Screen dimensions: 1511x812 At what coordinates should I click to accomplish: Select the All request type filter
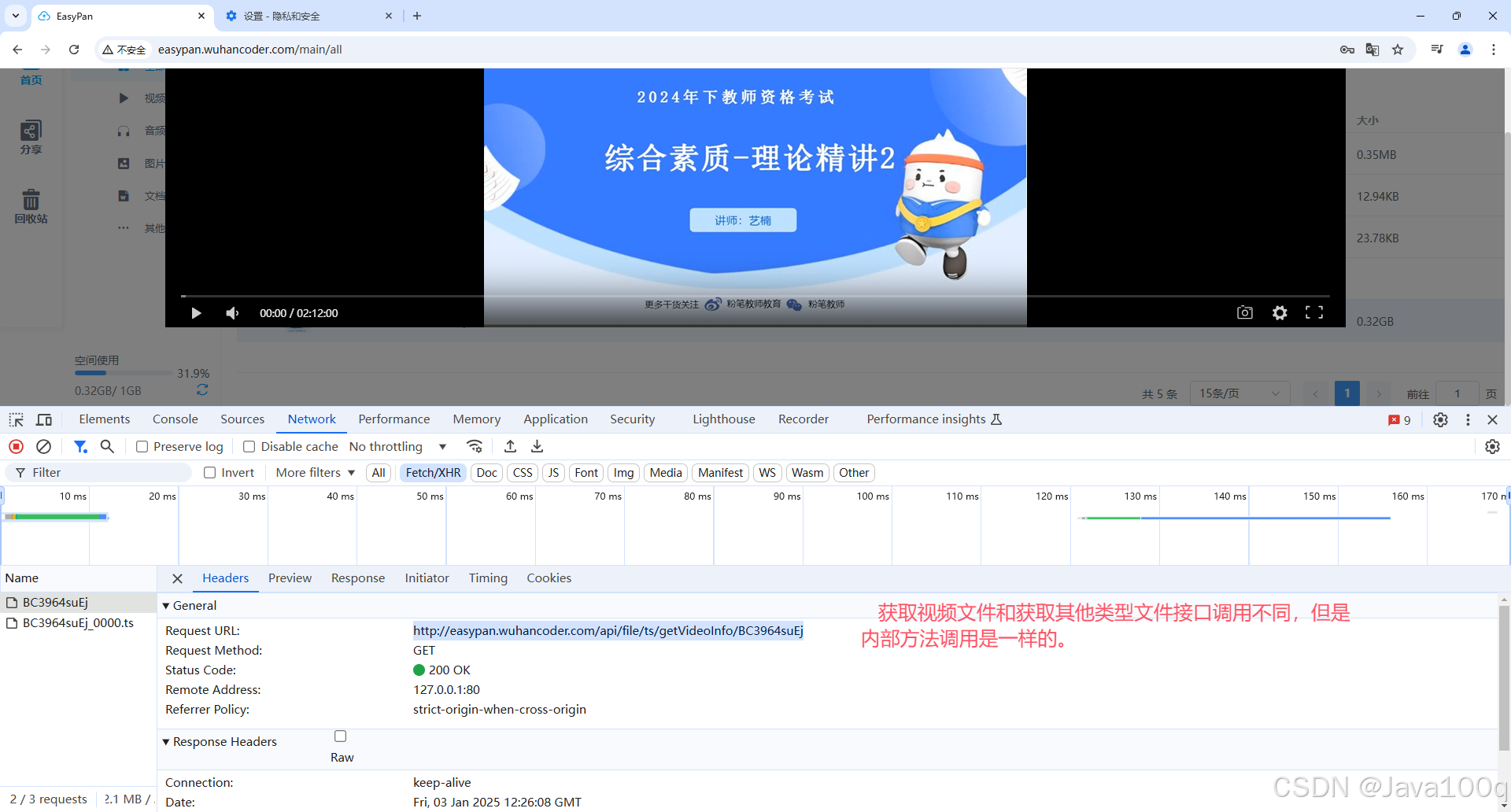[379, 472]
